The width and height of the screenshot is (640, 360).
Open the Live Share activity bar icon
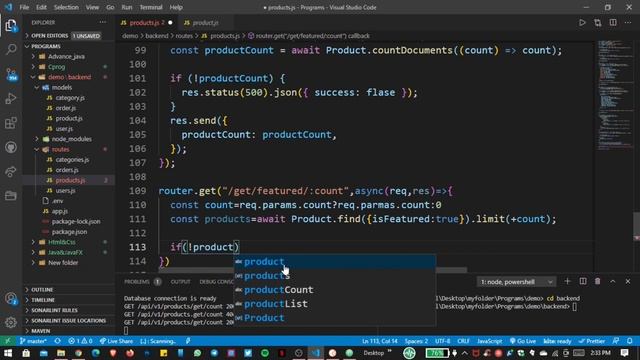coord(11,171)
